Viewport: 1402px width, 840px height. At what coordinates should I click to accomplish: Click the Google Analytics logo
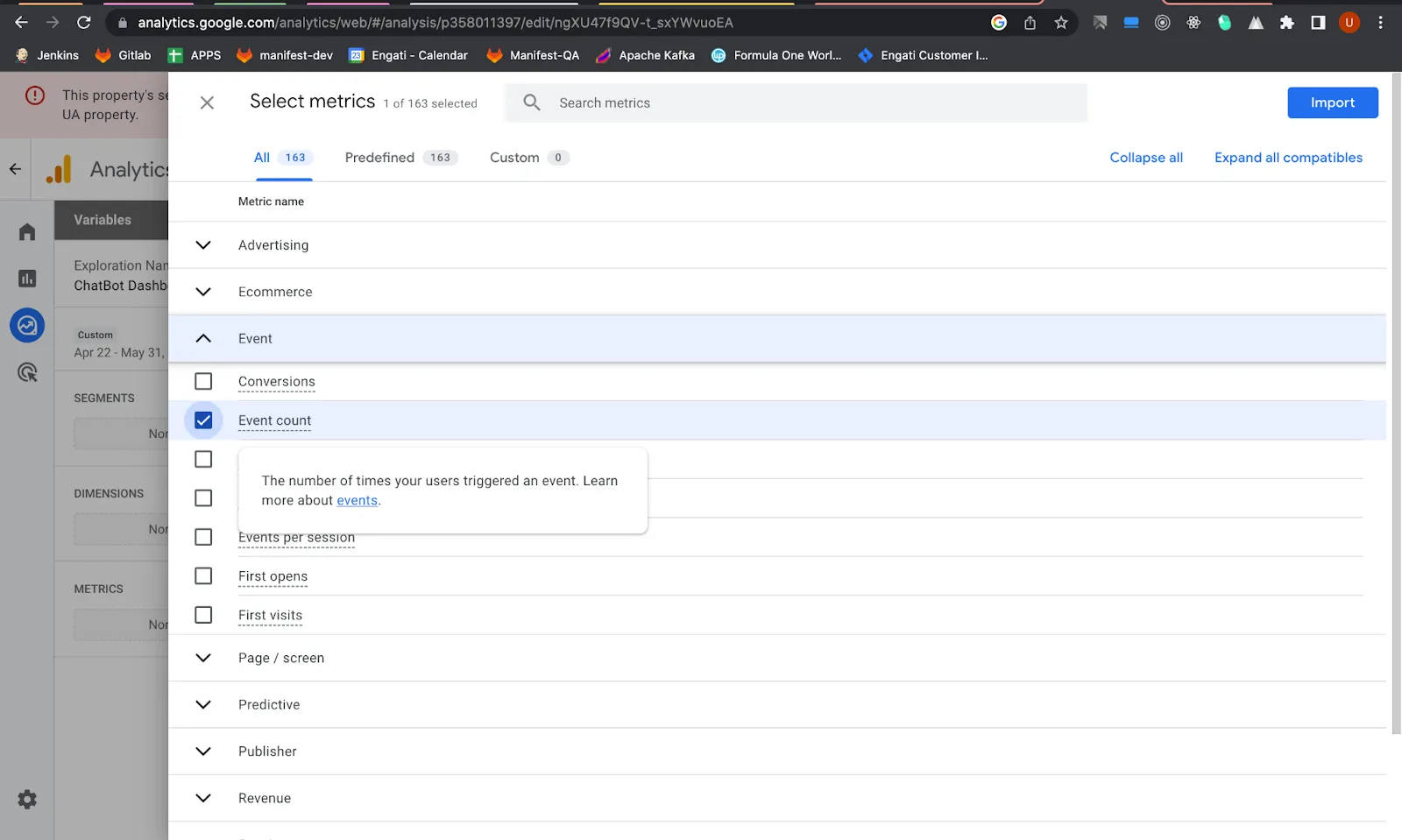coord(59,169)
